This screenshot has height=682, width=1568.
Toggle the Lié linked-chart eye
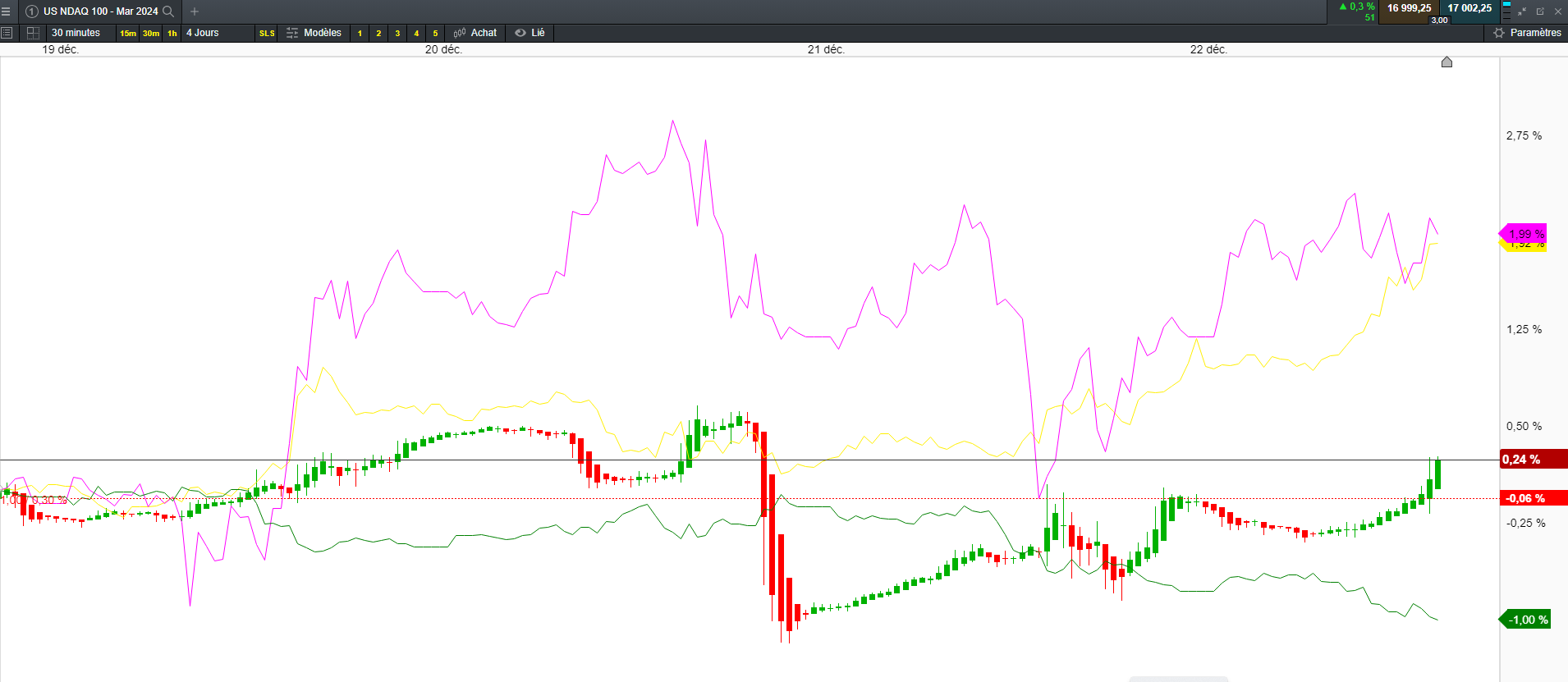pos(520,33)
